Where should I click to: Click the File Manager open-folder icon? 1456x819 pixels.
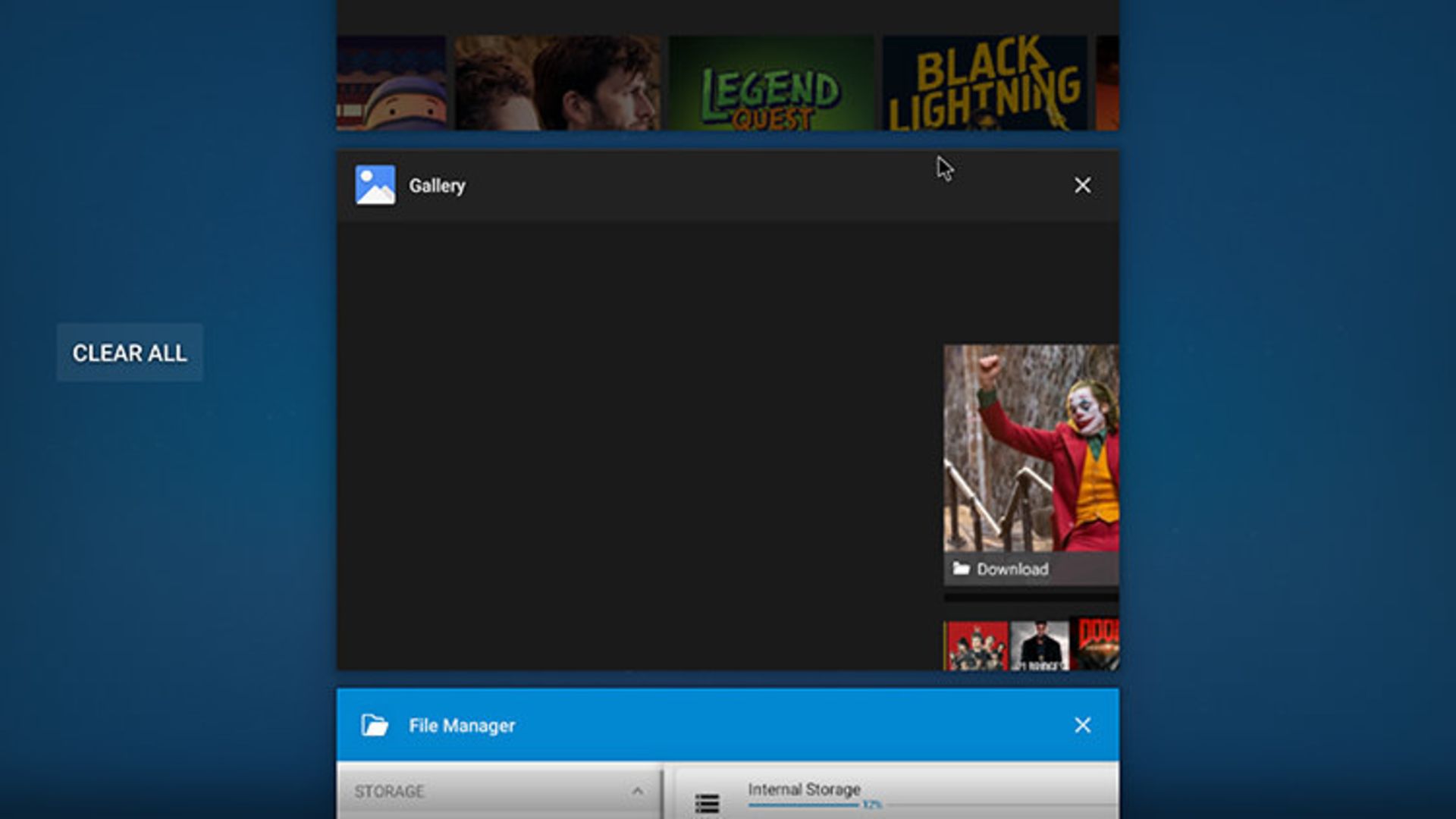(375, 725)
